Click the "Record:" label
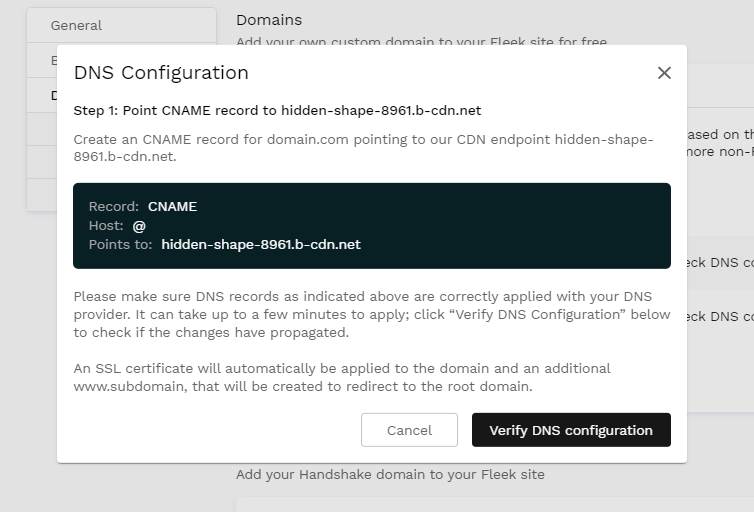 (x=114, y=207)
